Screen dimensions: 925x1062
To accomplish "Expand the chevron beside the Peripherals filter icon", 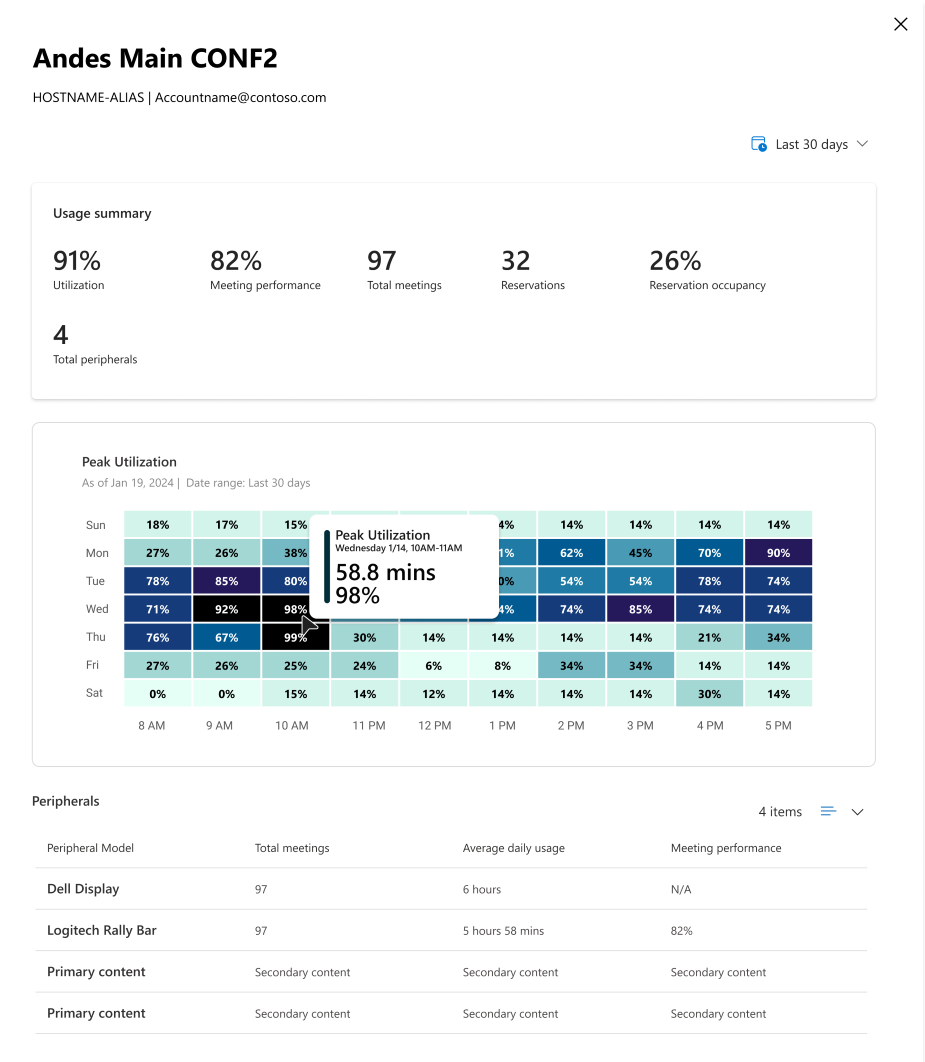I will click(857, 812).
